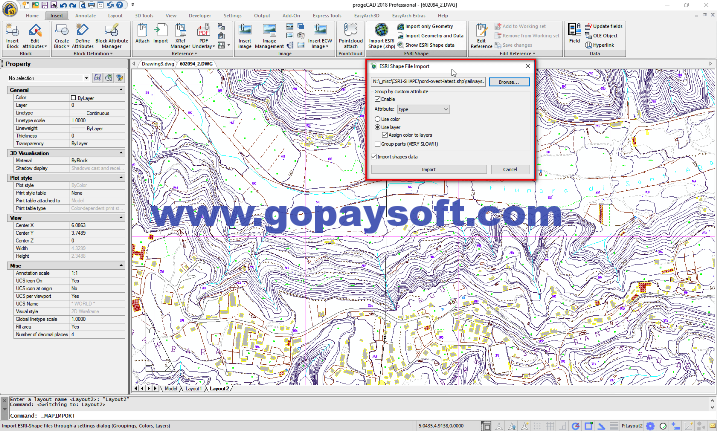Image resolution: width=717 pixels, height=431 pixels.
Task: Click the Insert ECW Image tool
Action: pos(320,36)
